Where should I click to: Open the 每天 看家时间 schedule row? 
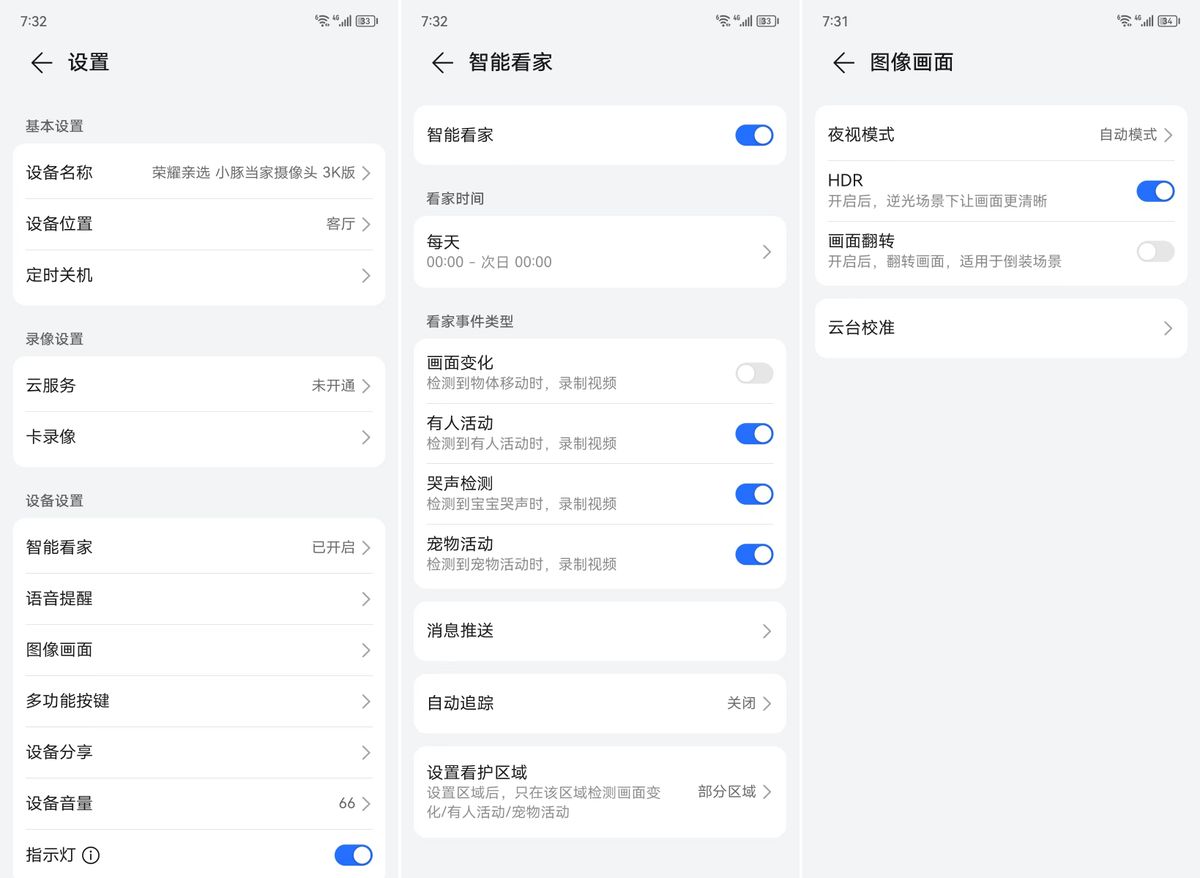pyautogui.click(x=600, y=252)
